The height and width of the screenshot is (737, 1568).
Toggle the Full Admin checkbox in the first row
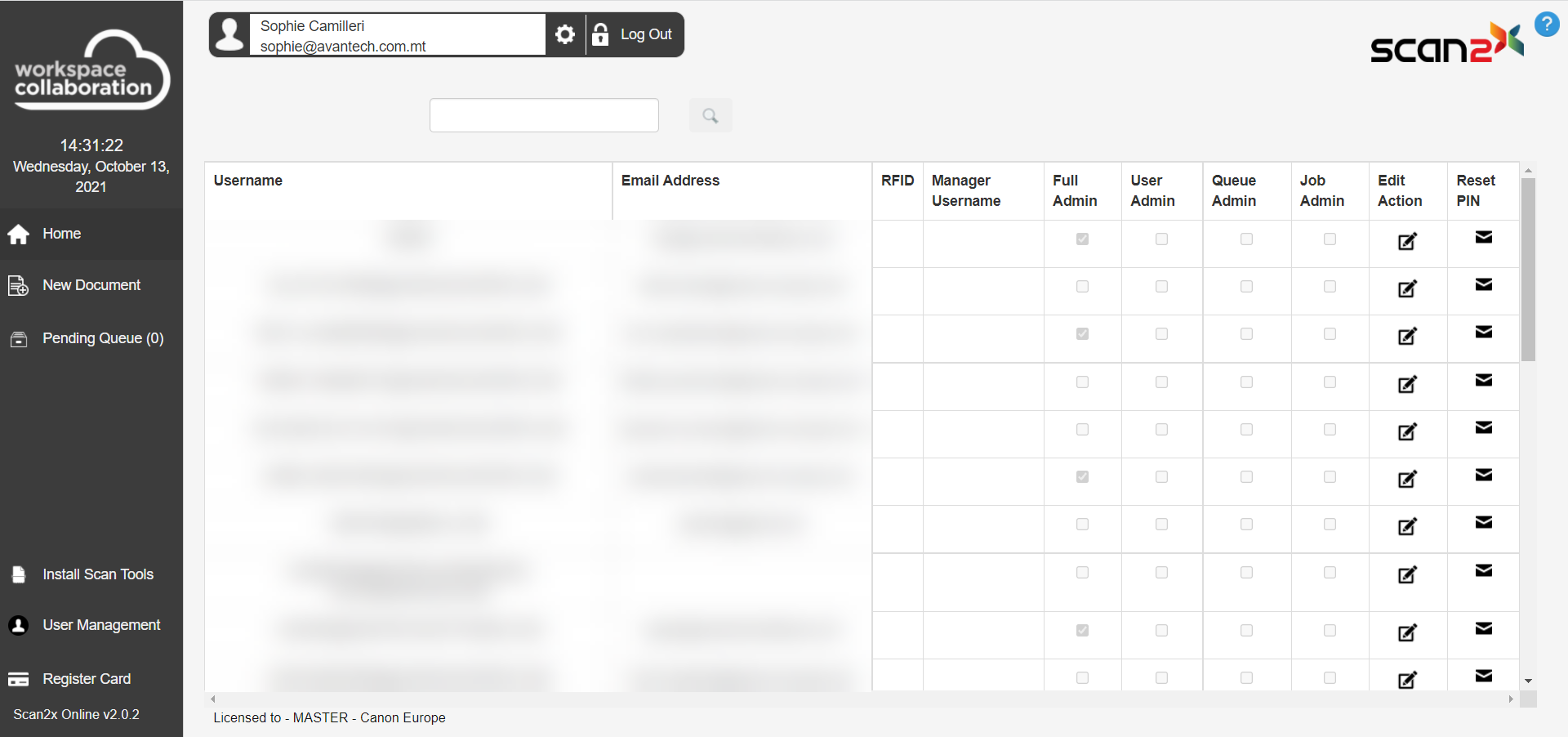click(x=1082, y=239)
